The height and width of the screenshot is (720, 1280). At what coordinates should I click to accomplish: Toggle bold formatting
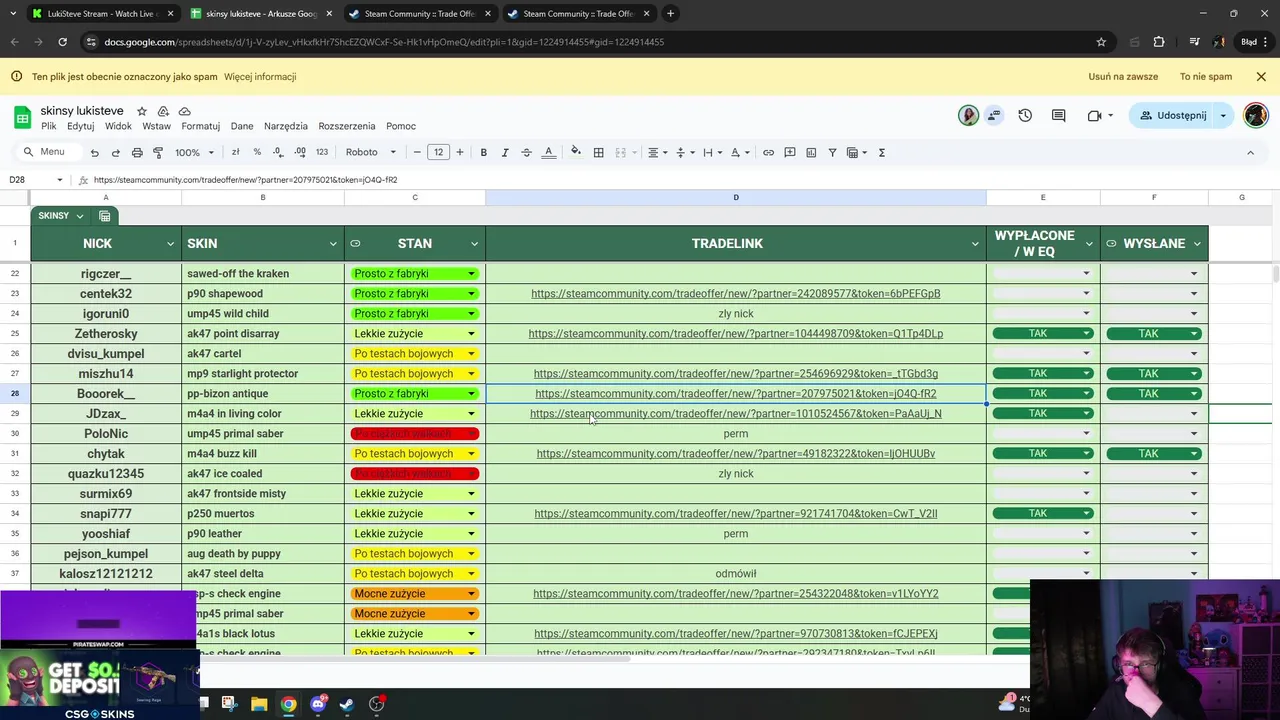coord(483,152)
